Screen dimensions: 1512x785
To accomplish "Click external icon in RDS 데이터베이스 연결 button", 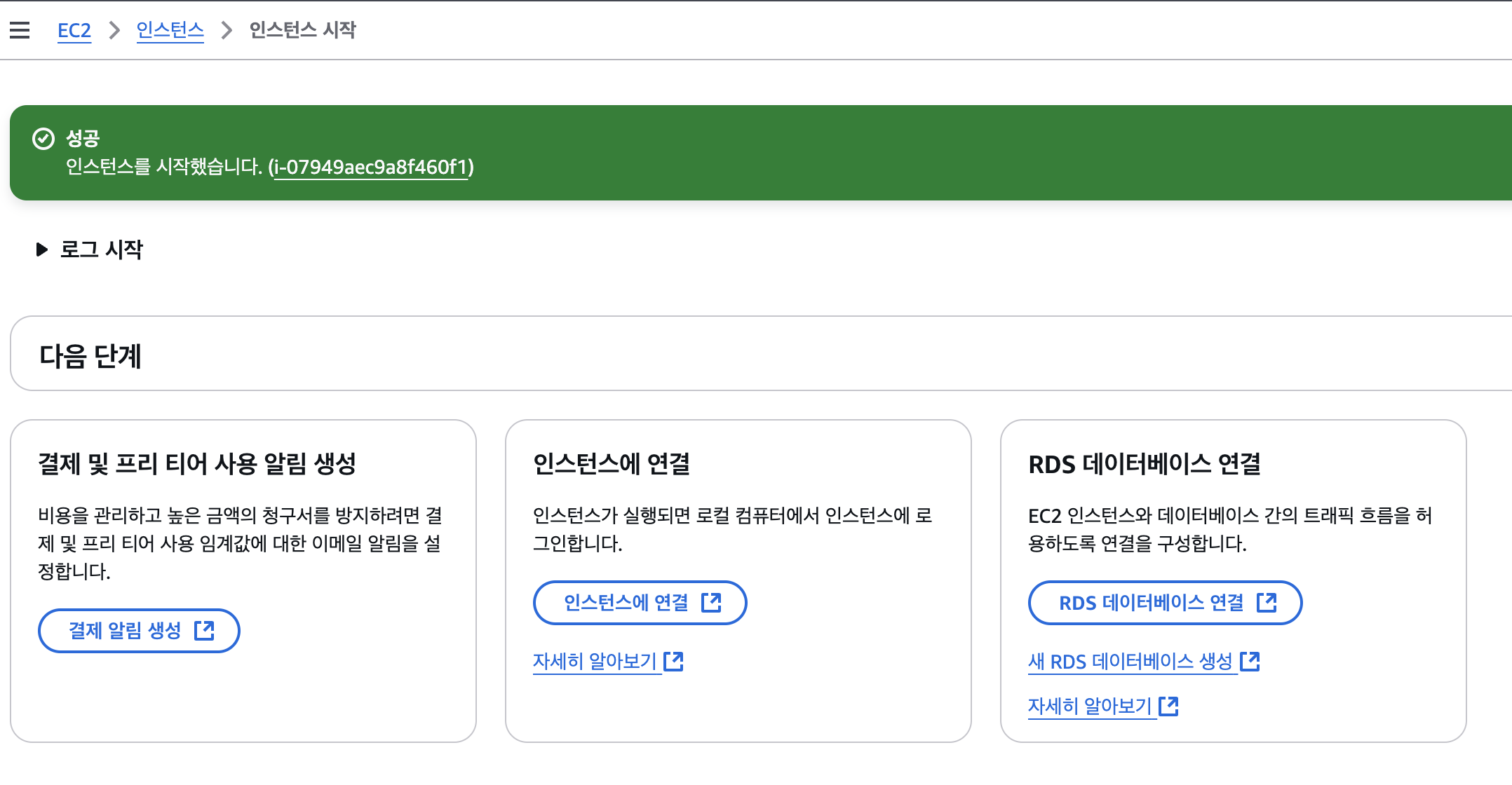I will pos(1267,603).
